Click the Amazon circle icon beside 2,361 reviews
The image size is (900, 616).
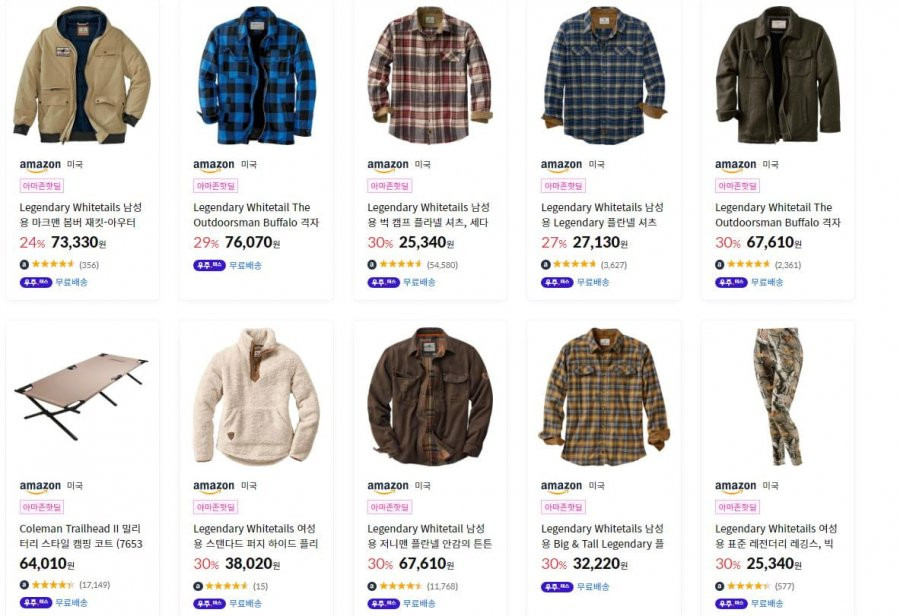(x=719, y=265)
